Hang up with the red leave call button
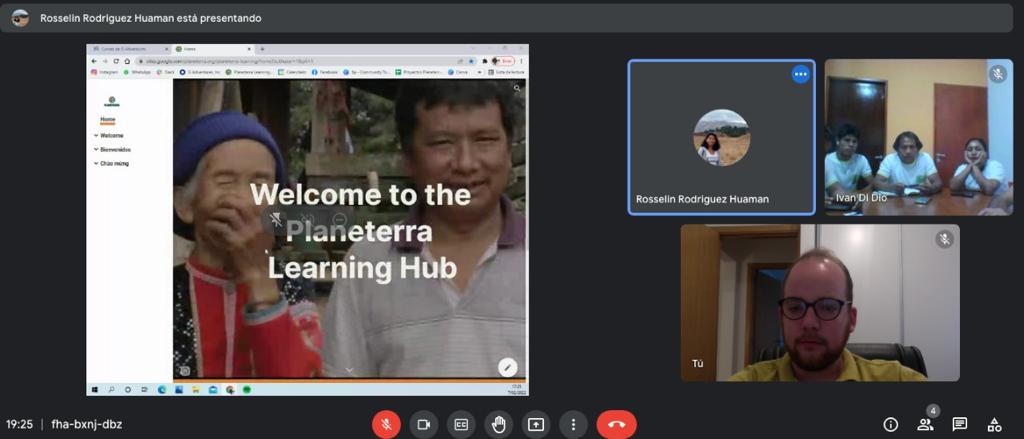The height and width of the screenshot is (439, 1024). click(x=616, y=425)
